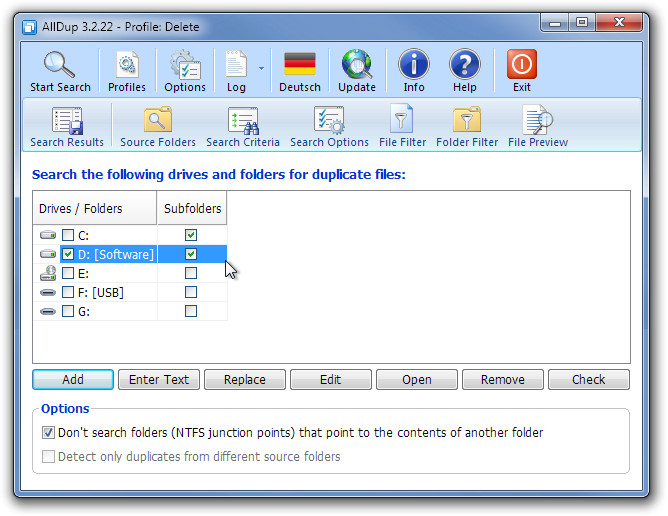This screenshot has width=668, height=516.
Task: Open the Options gear-and-checklist icon
Action: [185, 65]
